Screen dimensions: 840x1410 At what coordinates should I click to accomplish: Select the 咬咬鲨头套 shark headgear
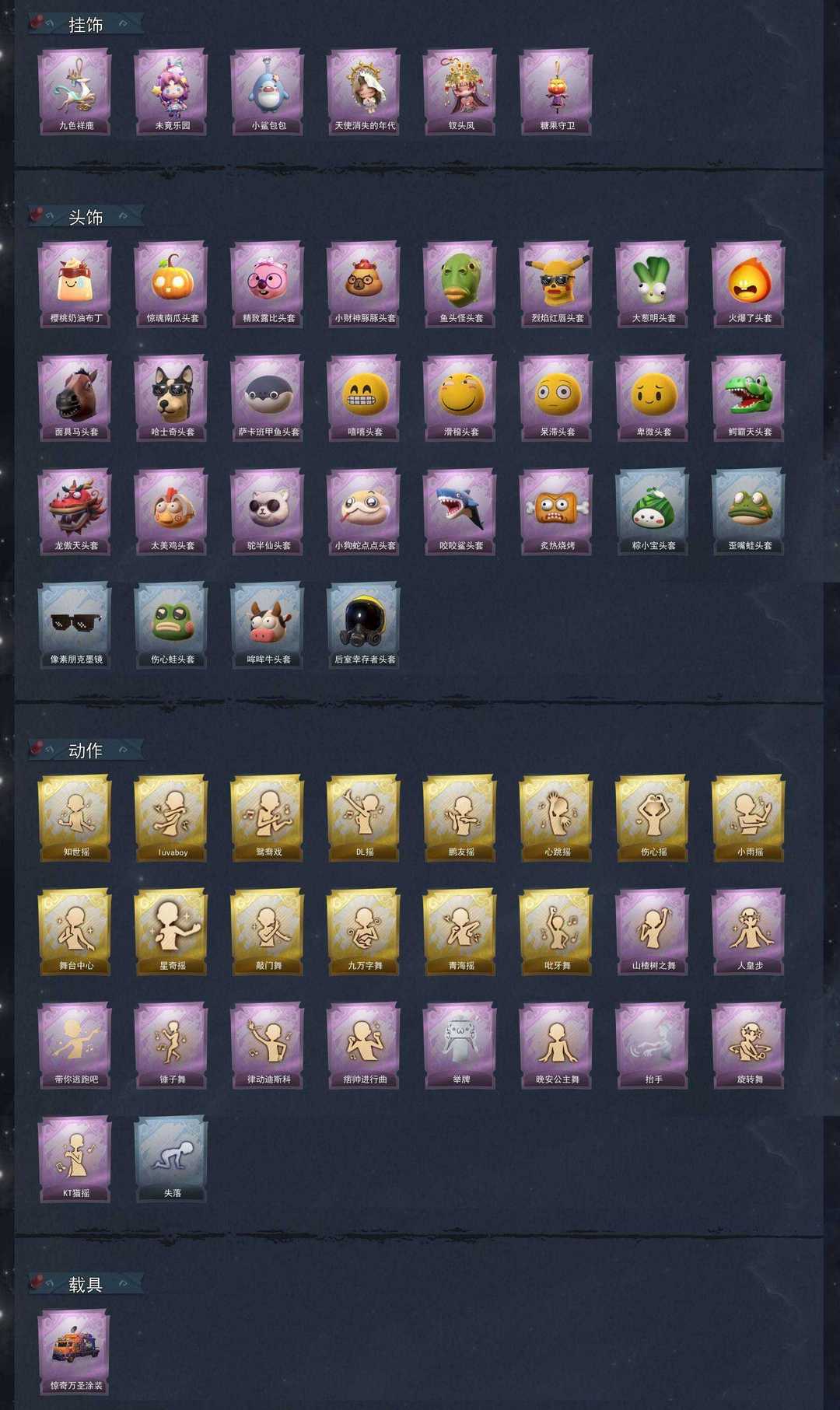point(460,512)
